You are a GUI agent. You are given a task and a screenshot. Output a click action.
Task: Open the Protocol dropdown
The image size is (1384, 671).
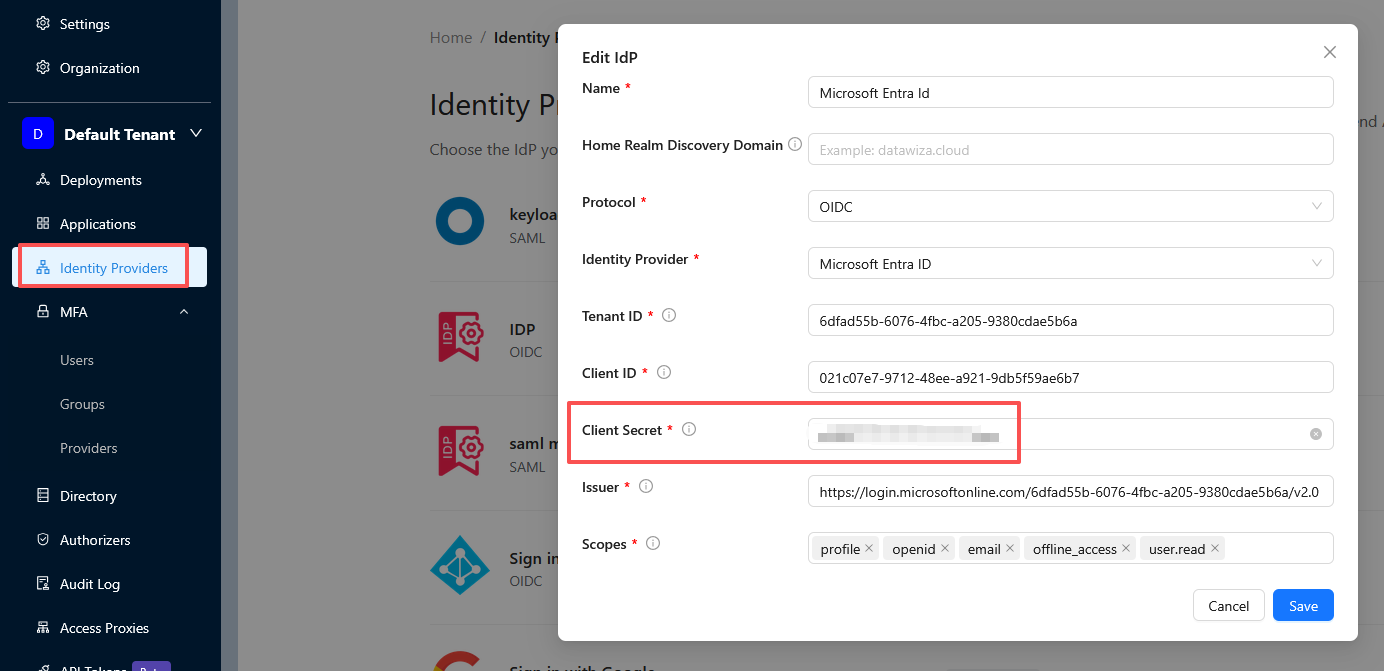coord(1071,207)
